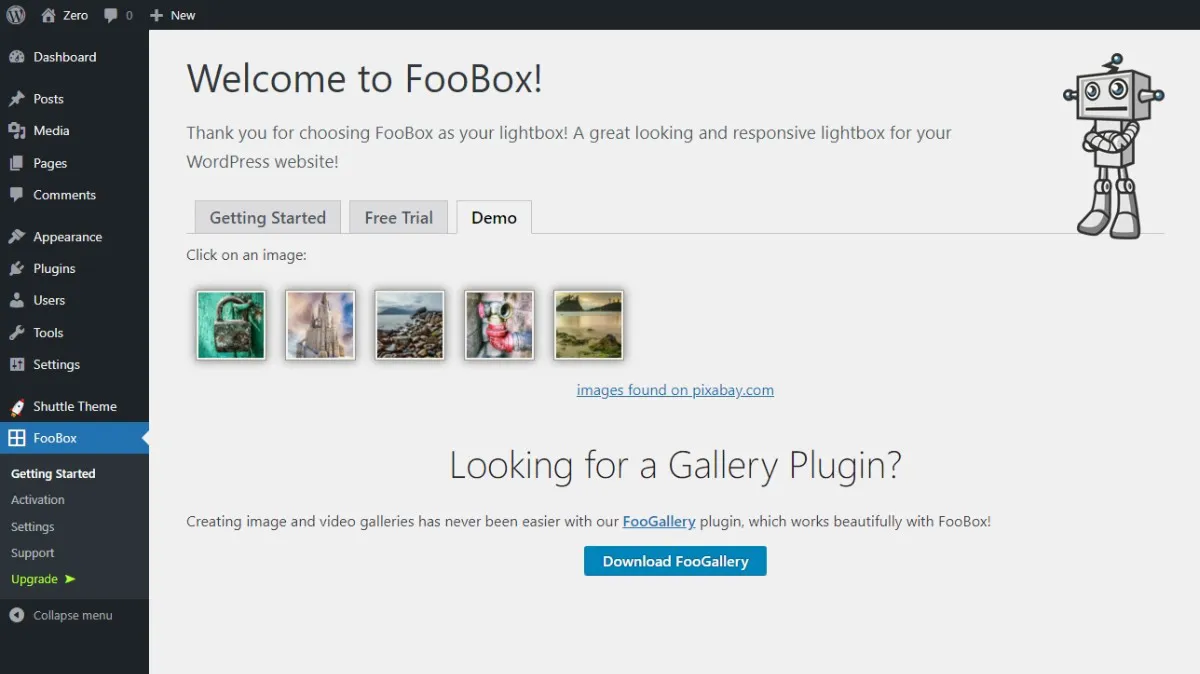
Task: Click the Tools wrench icon
Action: [x=17, y=333]
